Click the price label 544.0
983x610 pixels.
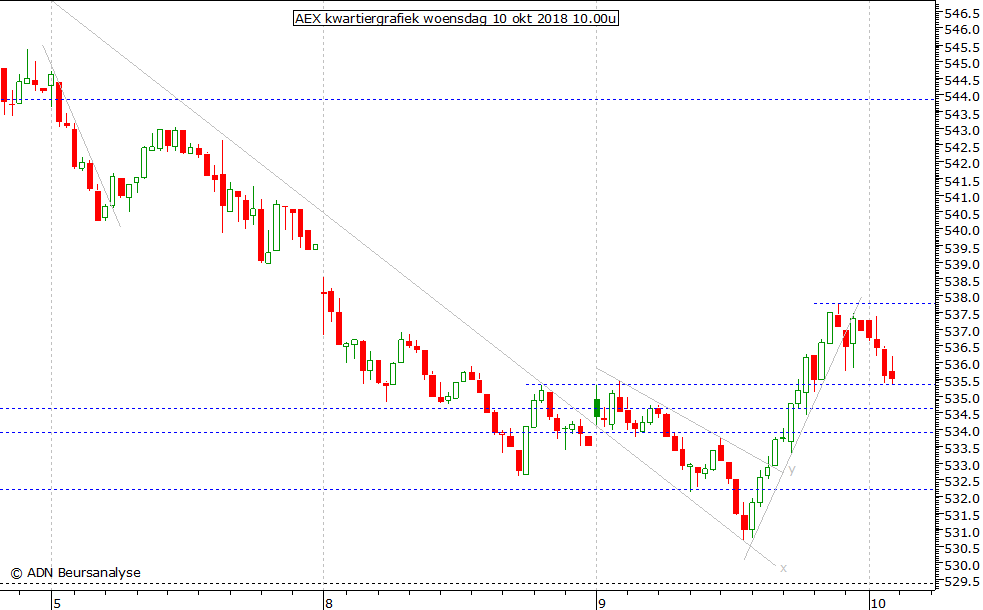click(962, 97)
